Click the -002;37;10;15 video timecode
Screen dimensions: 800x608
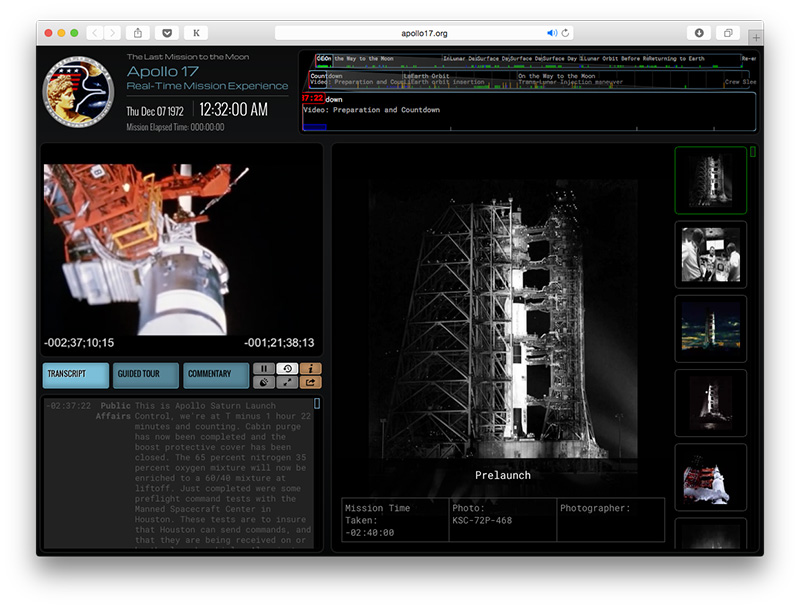pos(79,343)
